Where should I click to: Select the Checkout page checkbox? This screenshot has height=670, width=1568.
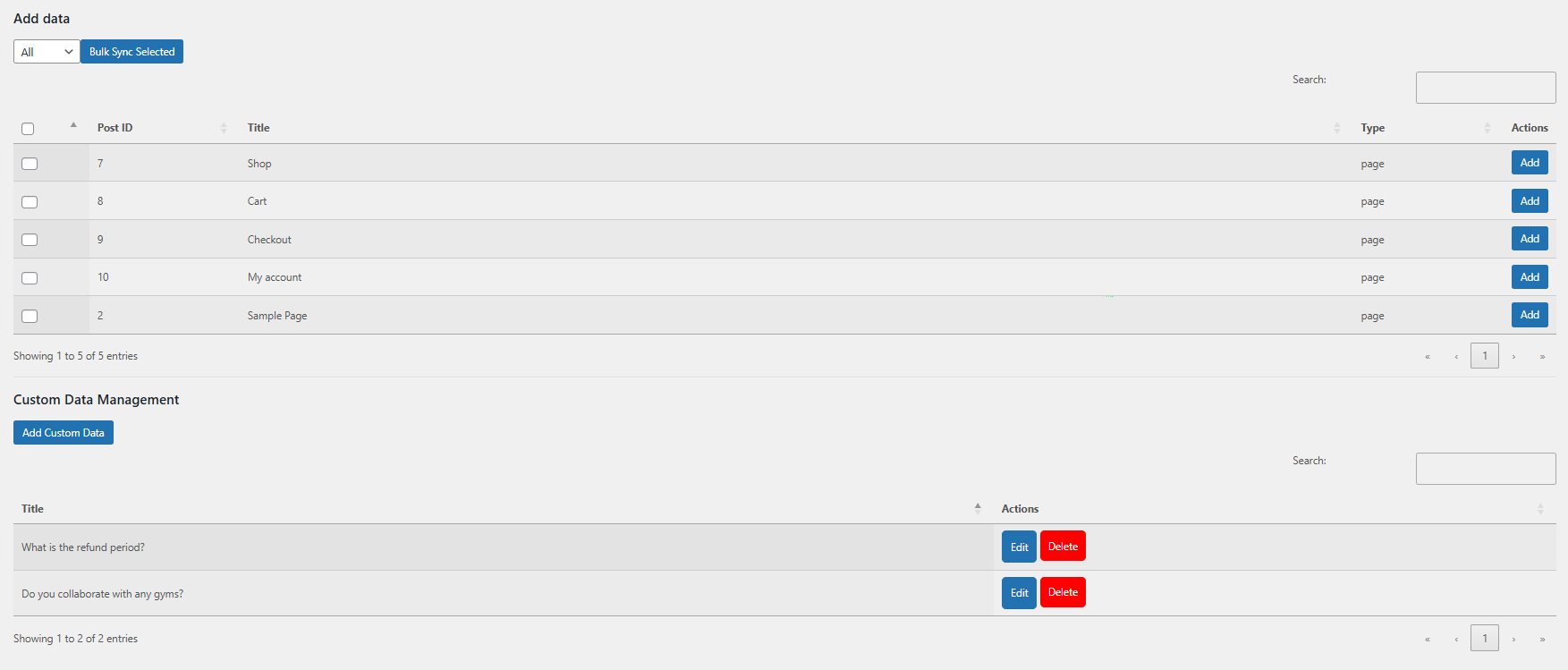click(30, 240)
